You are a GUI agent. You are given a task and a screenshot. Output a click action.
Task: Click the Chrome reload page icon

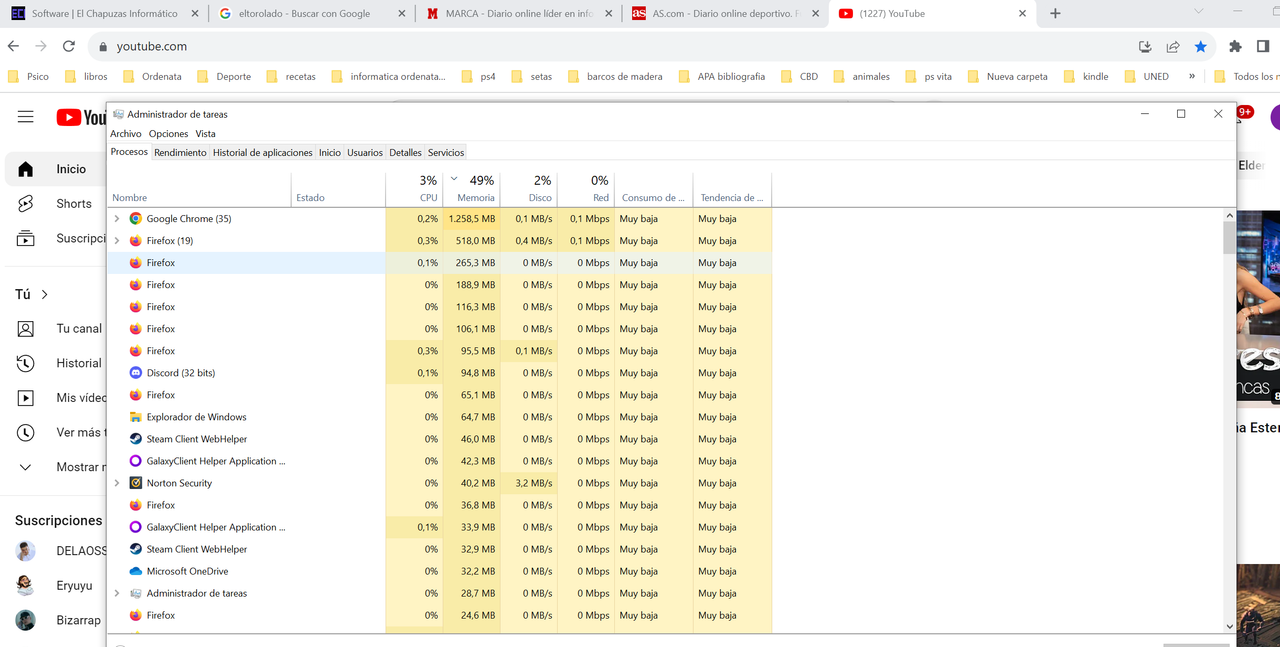69,46
